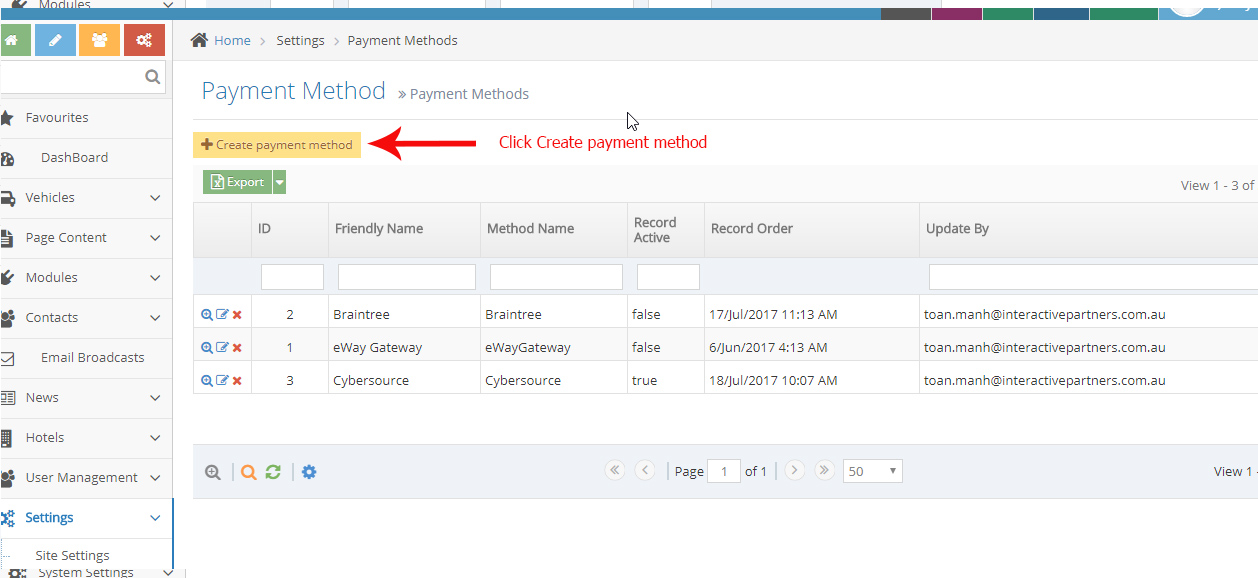Click the Page number input field
Viewport: 1258px width, 578px height.
(724, 470)
